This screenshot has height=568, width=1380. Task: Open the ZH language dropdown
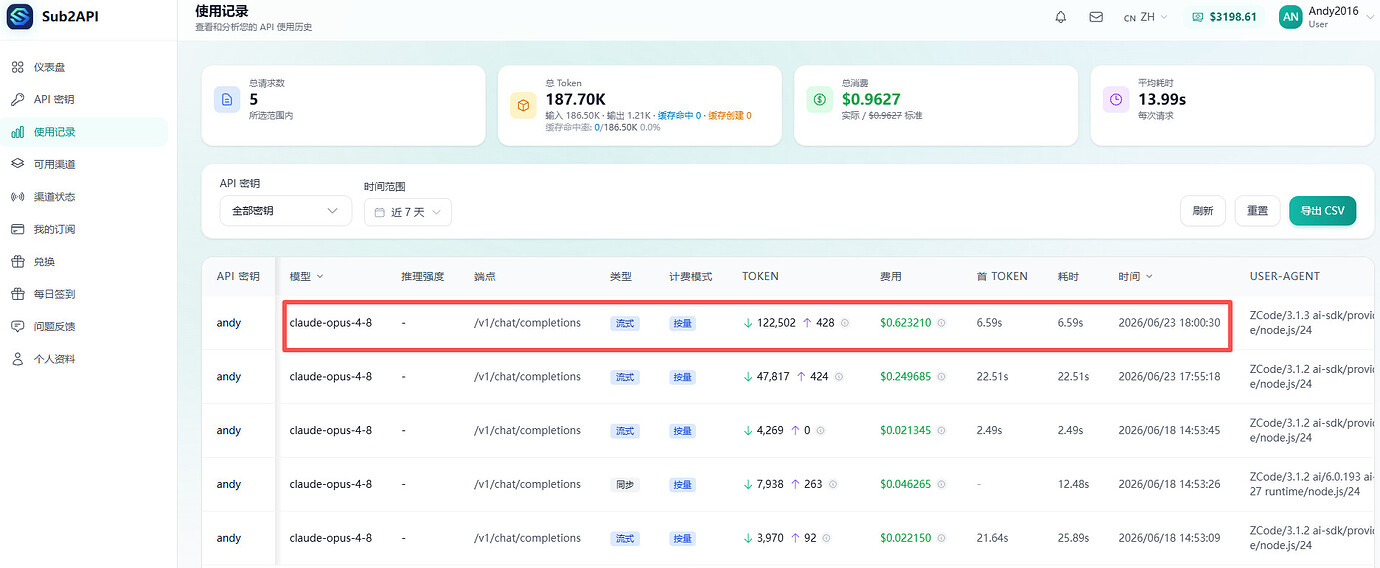[1146, 17]
